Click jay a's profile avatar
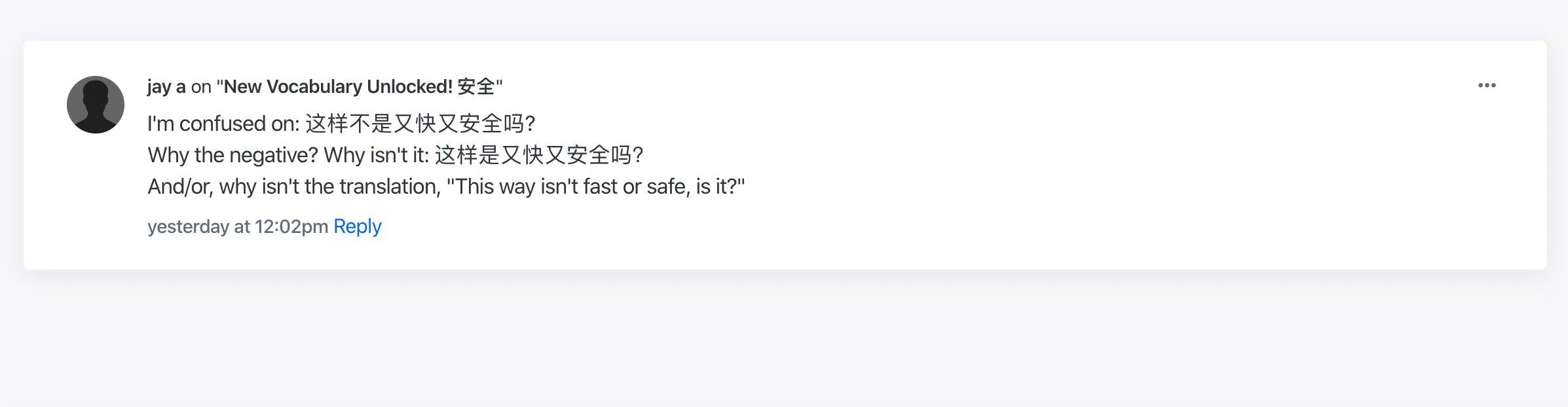This screenshot has height=407, width=1568. pos(96,105)
